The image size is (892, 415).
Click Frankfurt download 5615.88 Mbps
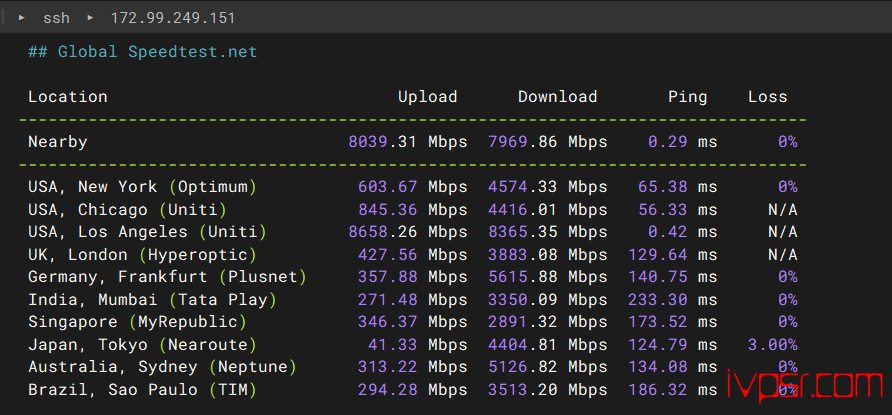click(x=548, y=277)
